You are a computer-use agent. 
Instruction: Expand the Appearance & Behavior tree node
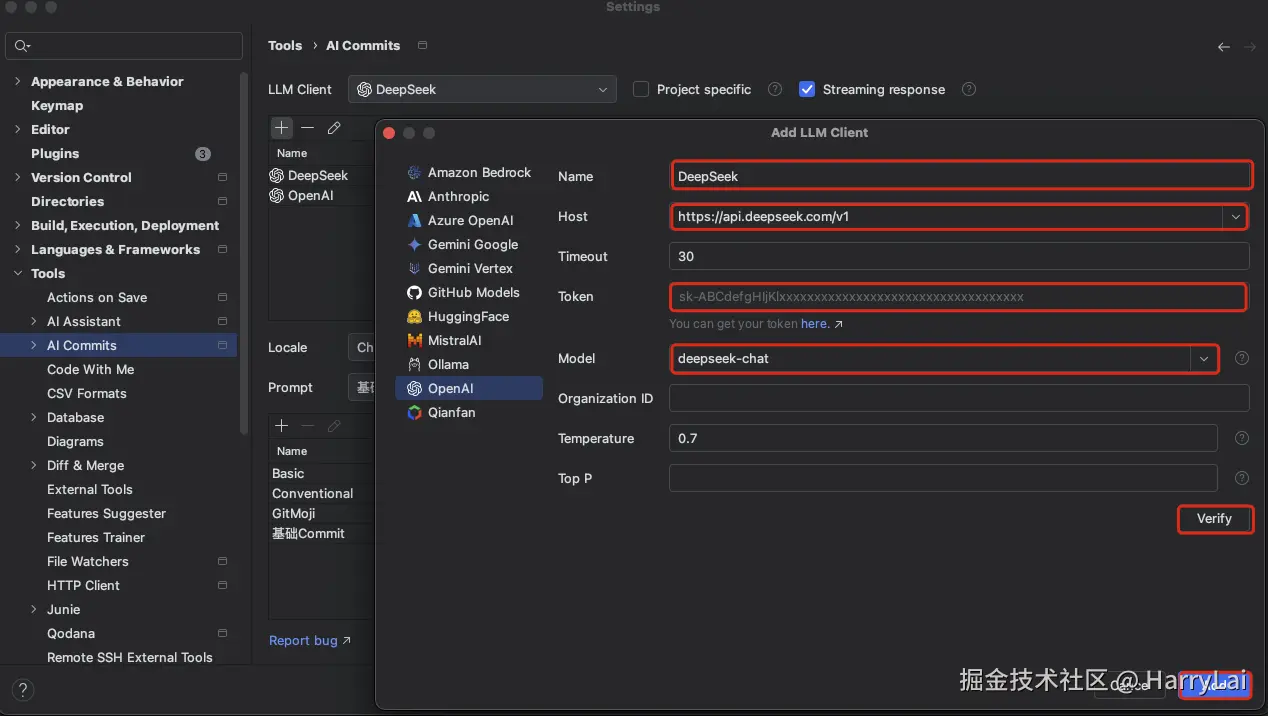click(x=18, y=81)
